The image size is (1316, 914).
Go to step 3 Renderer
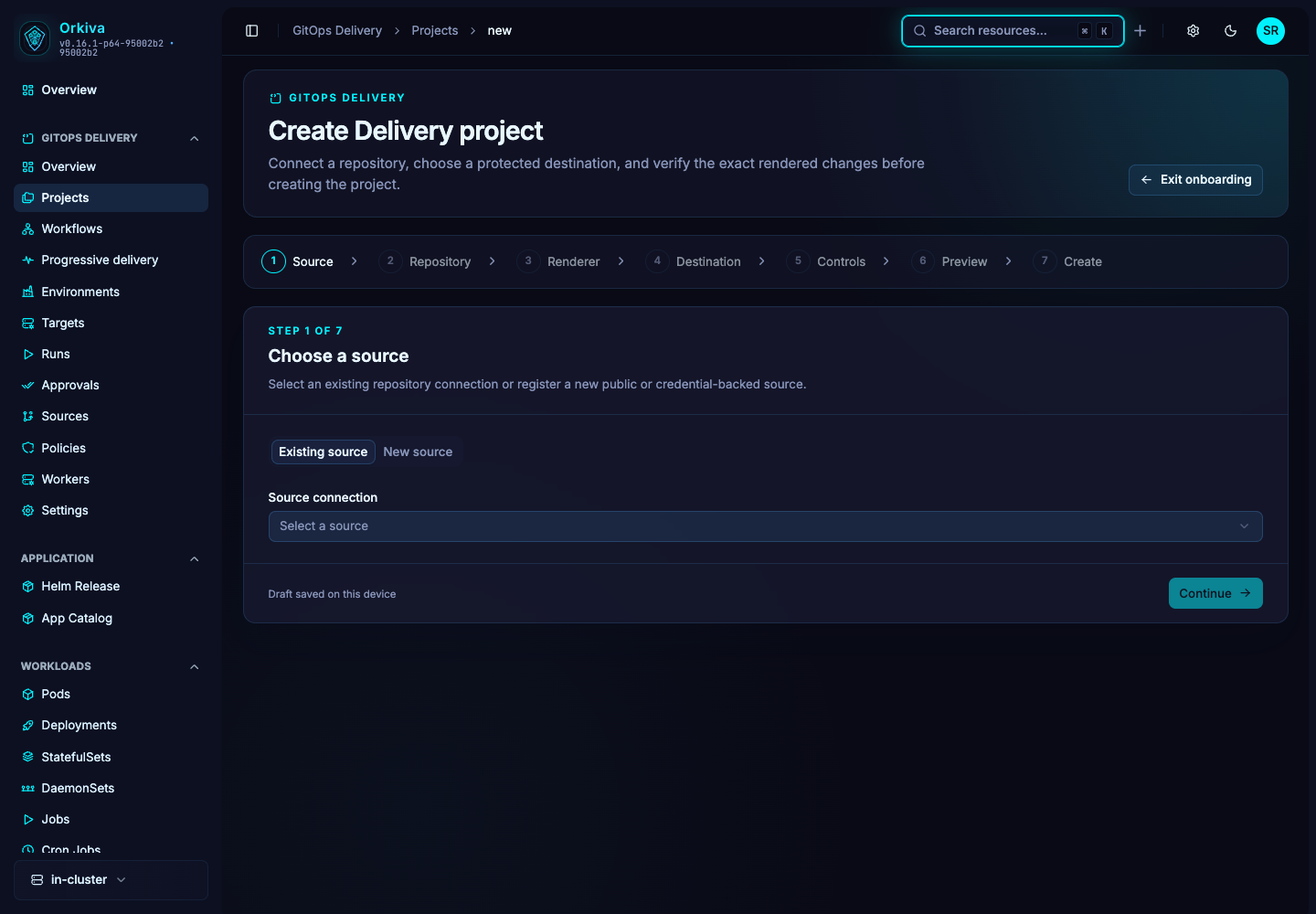558,261
